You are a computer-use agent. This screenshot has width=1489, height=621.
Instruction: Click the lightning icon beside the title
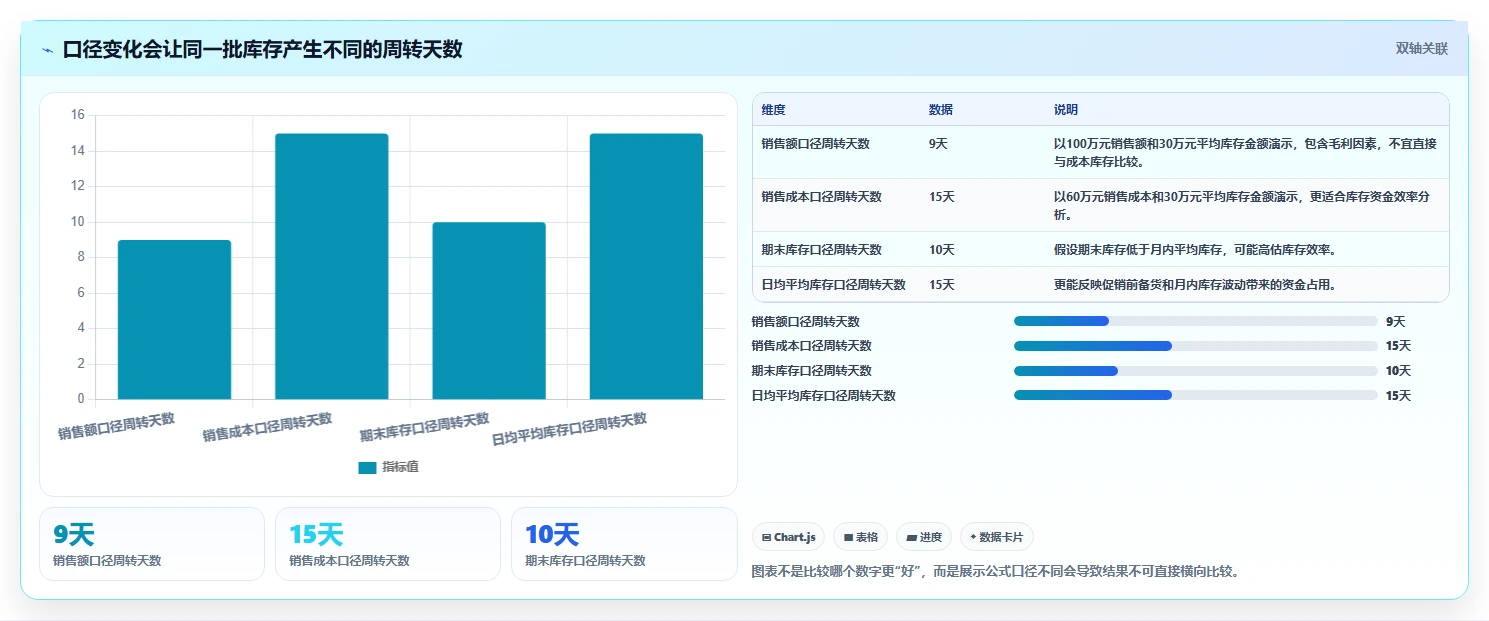click(48, 50)
